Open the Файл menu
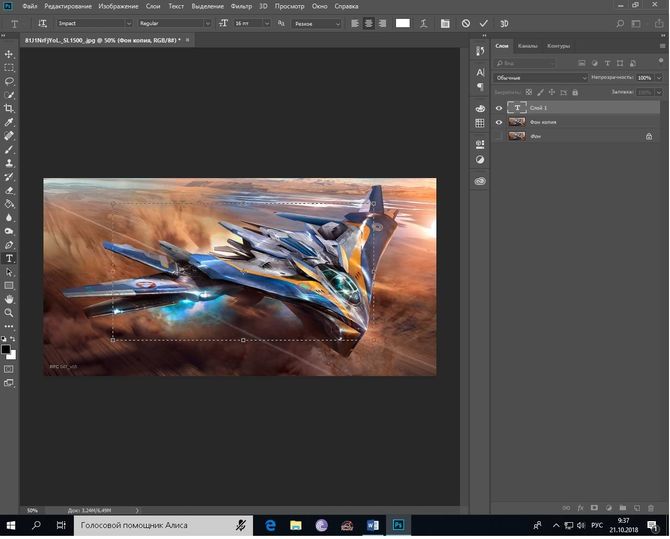The image size is (670, 539). pos(29,6)
